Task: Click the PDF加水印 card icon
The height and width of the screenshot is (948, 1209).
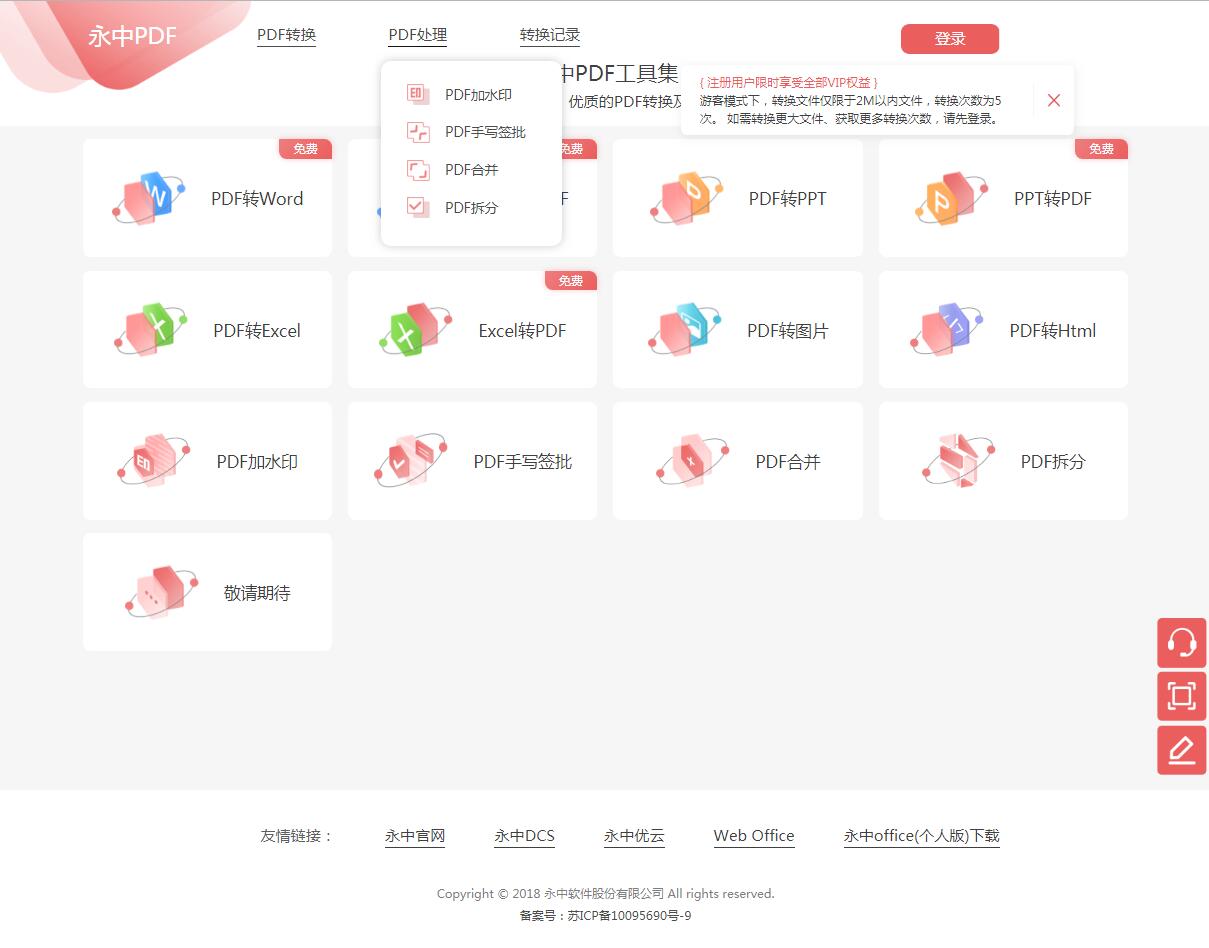Action: 152,461
